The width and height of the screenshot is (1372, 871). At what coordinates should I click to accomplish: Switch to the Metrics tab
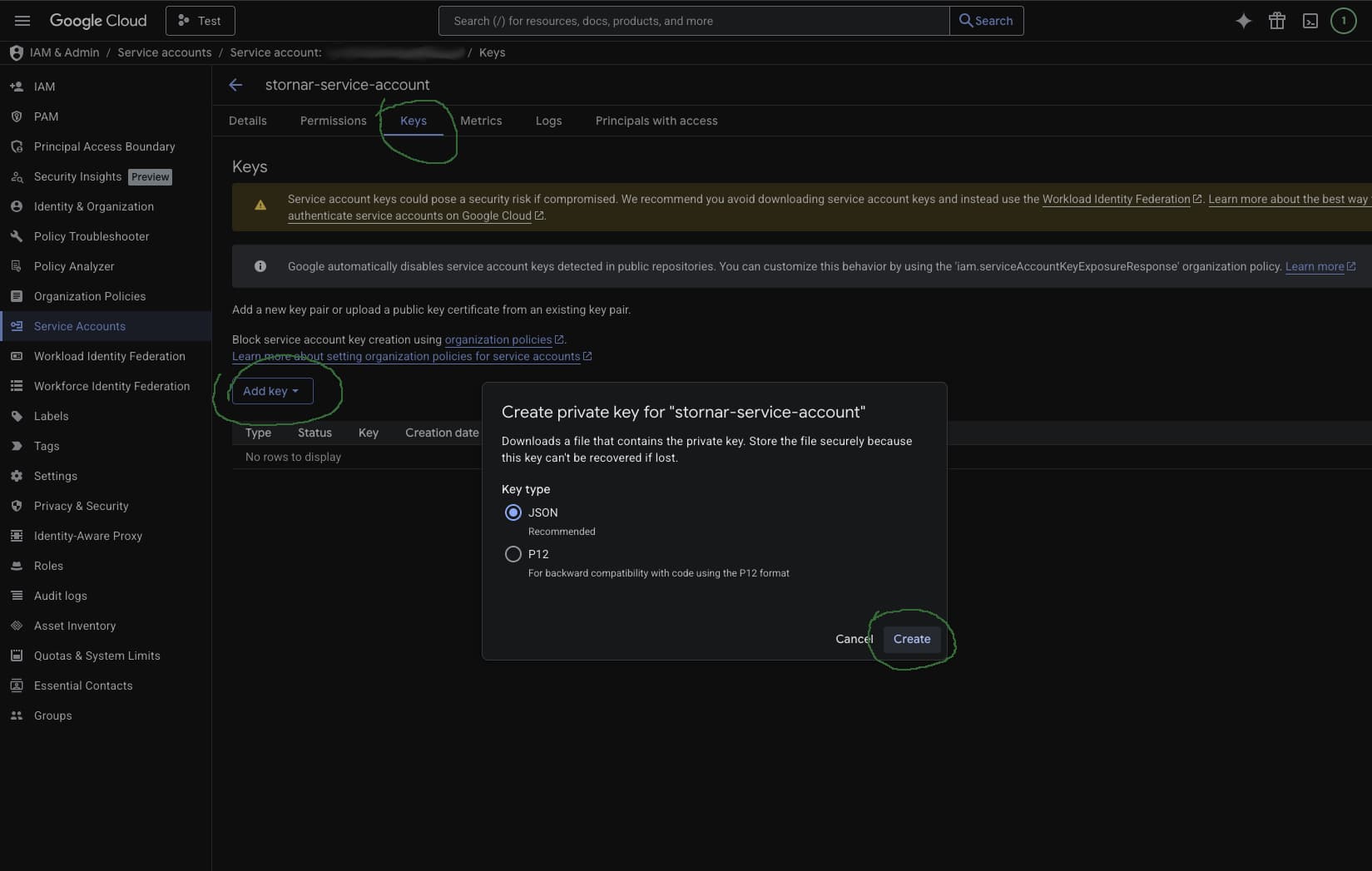(481, 121)
